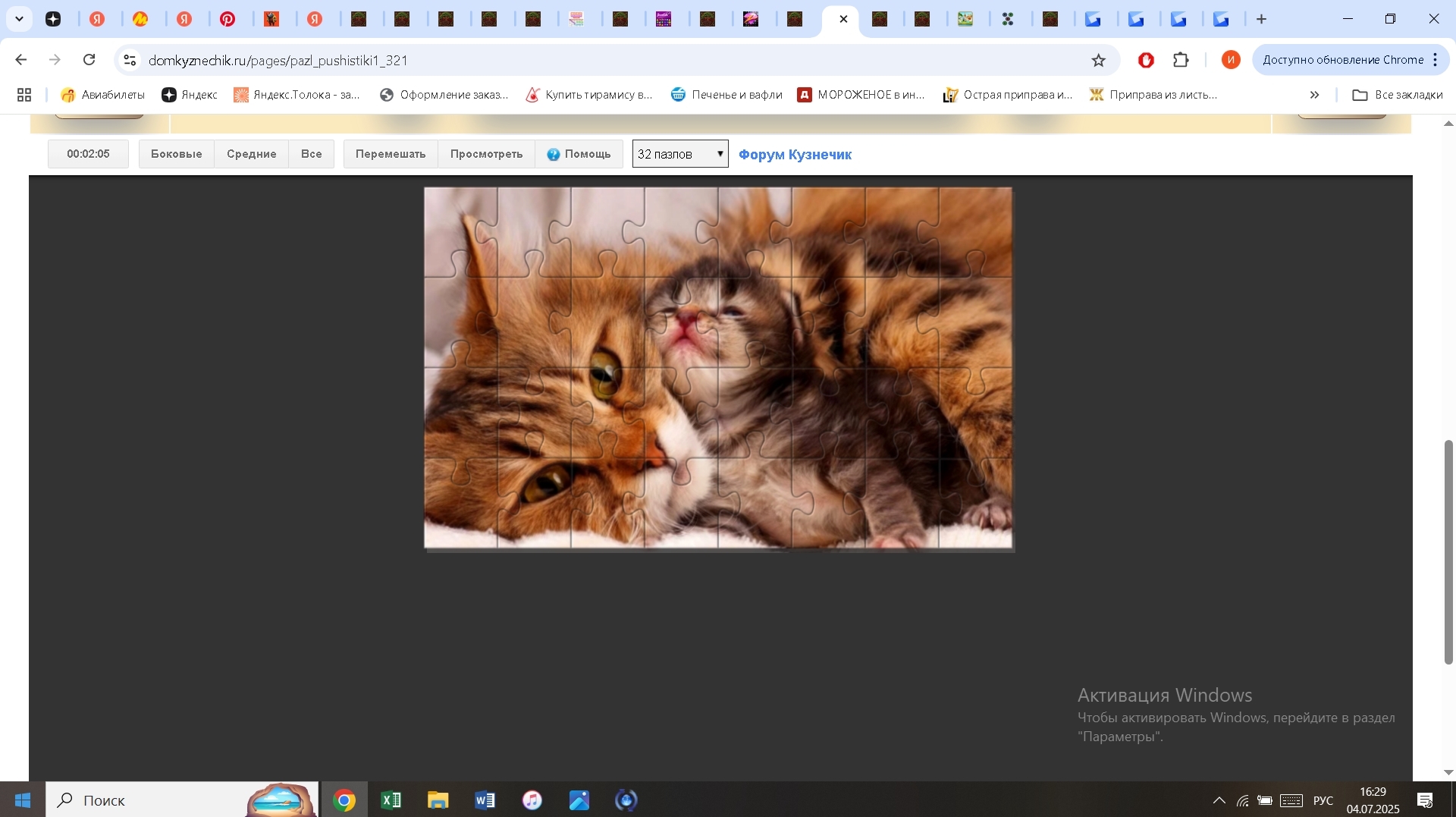
Task: Open File Explorer from the taskbar
Action: tap(438, 800)
